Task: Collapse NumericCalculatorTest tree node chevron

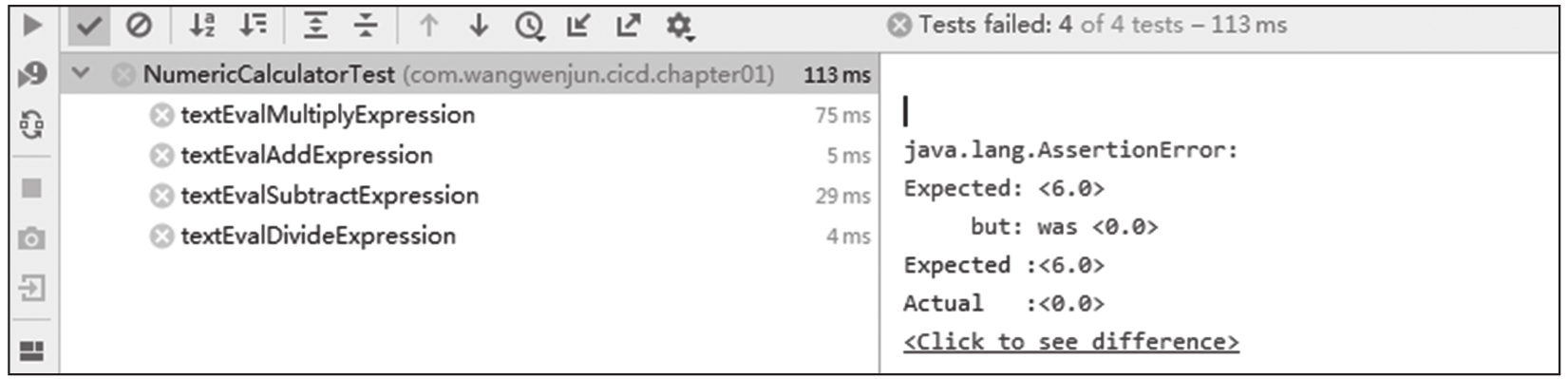Action: coord(81,72)
